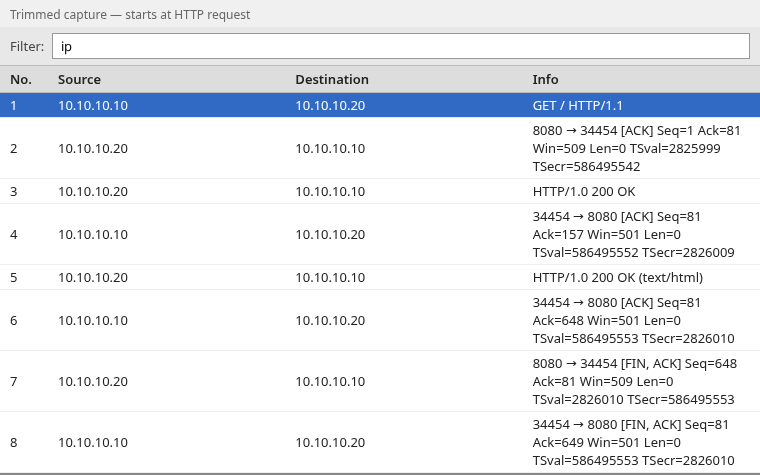Select packet number 7 cell
The image size is (760, 475).
[14, 381]
